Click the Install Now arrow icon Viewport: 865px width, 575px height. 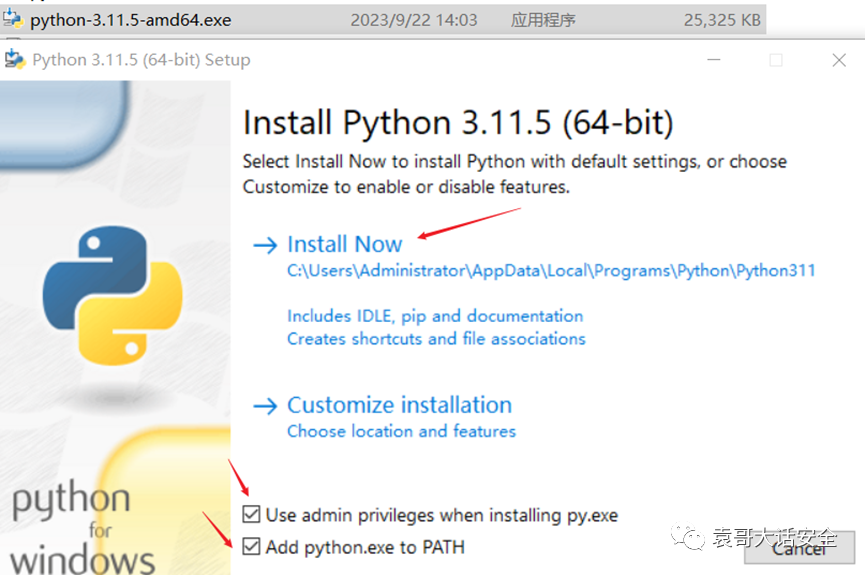pyautogui.click(x=265, y=245)
